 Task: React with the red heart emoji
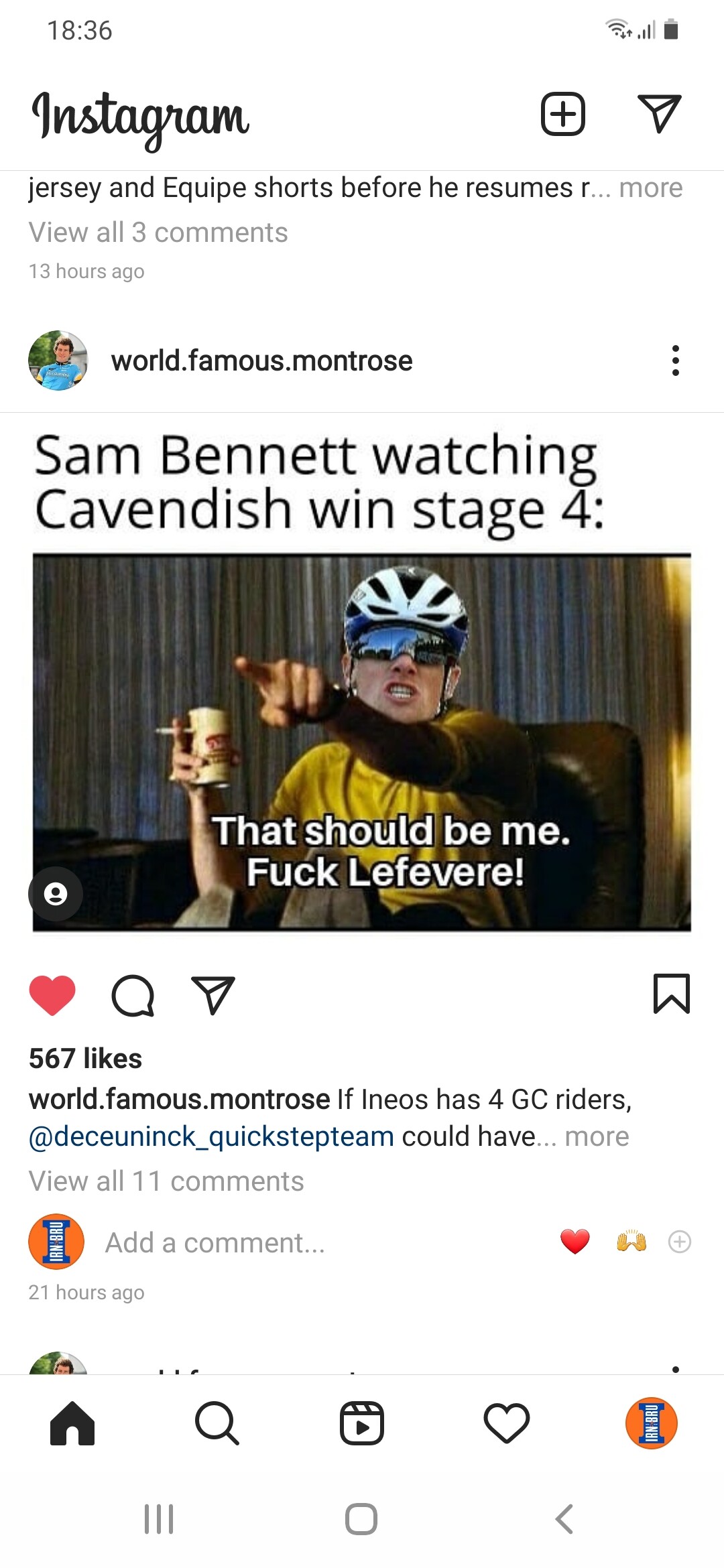[x=575, y=1242]
